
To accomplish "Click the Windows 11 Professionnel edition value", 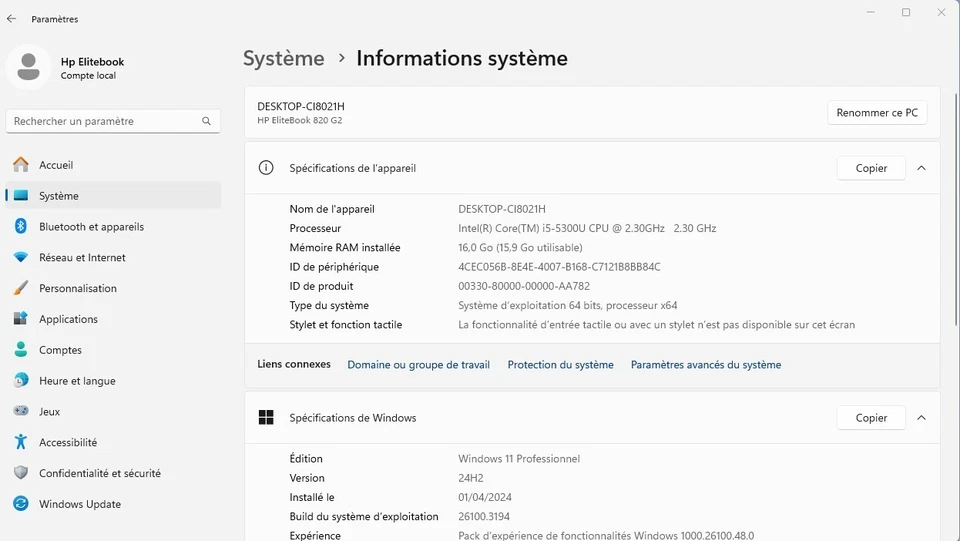I will pyautogui.click(x=519, y=458).
